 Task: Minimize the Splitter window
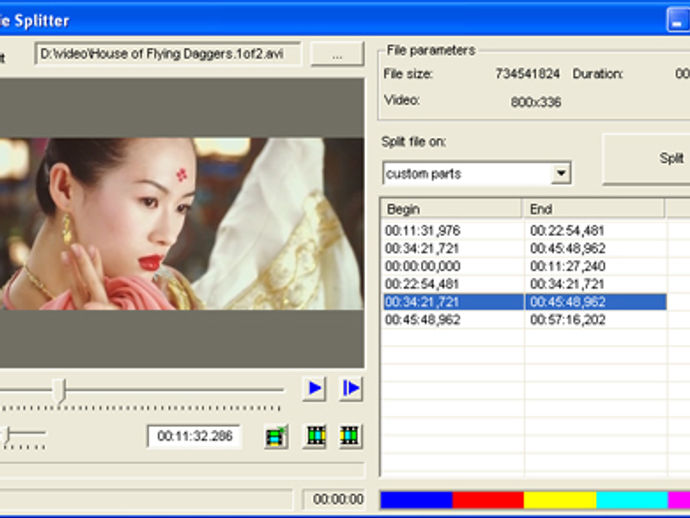tap(678, 20)
